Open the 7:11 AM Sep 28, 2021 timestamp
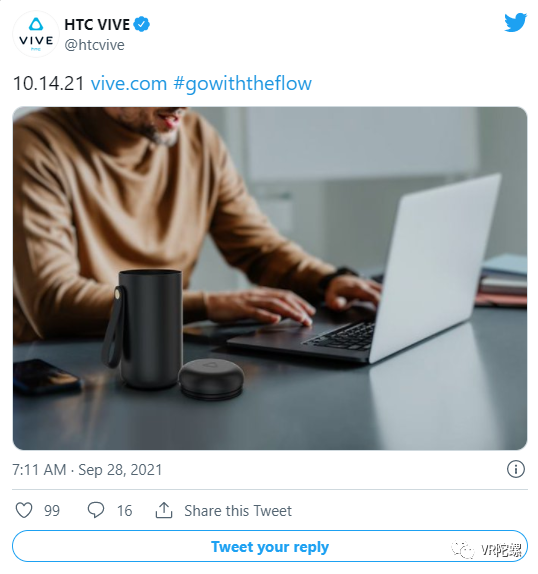This screenshot has height=574, width=538. pos(87,470)
